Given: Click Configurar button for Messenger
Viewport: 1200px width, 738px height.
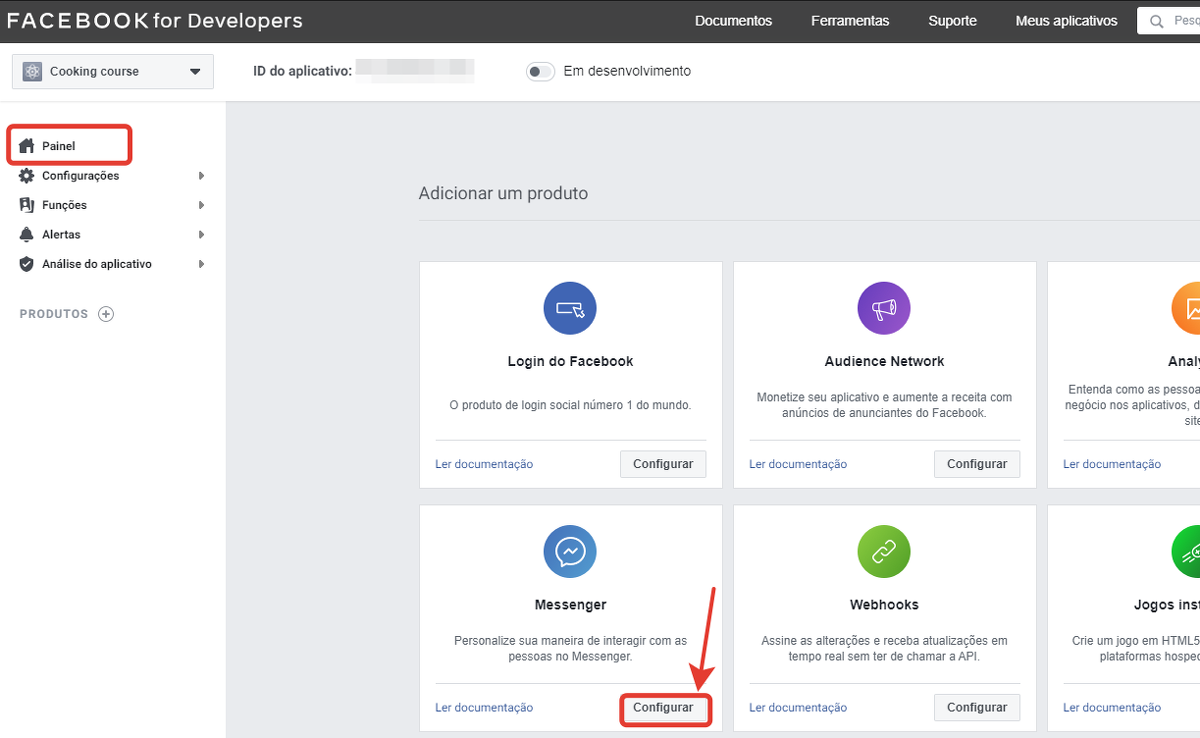Looking at the screenshot, I should click(x=663, y=707).
